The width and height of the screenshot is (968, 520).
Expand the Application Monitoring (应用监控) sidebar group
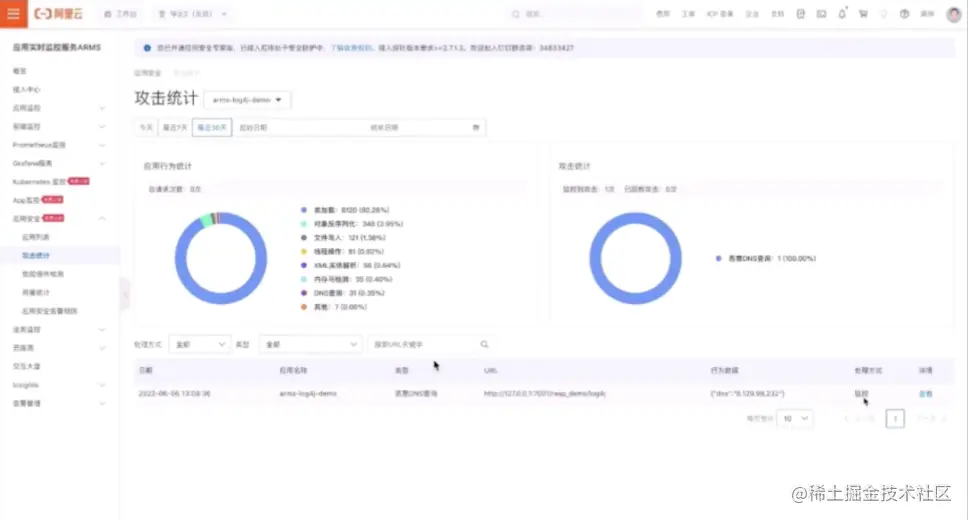click(59, 108)
